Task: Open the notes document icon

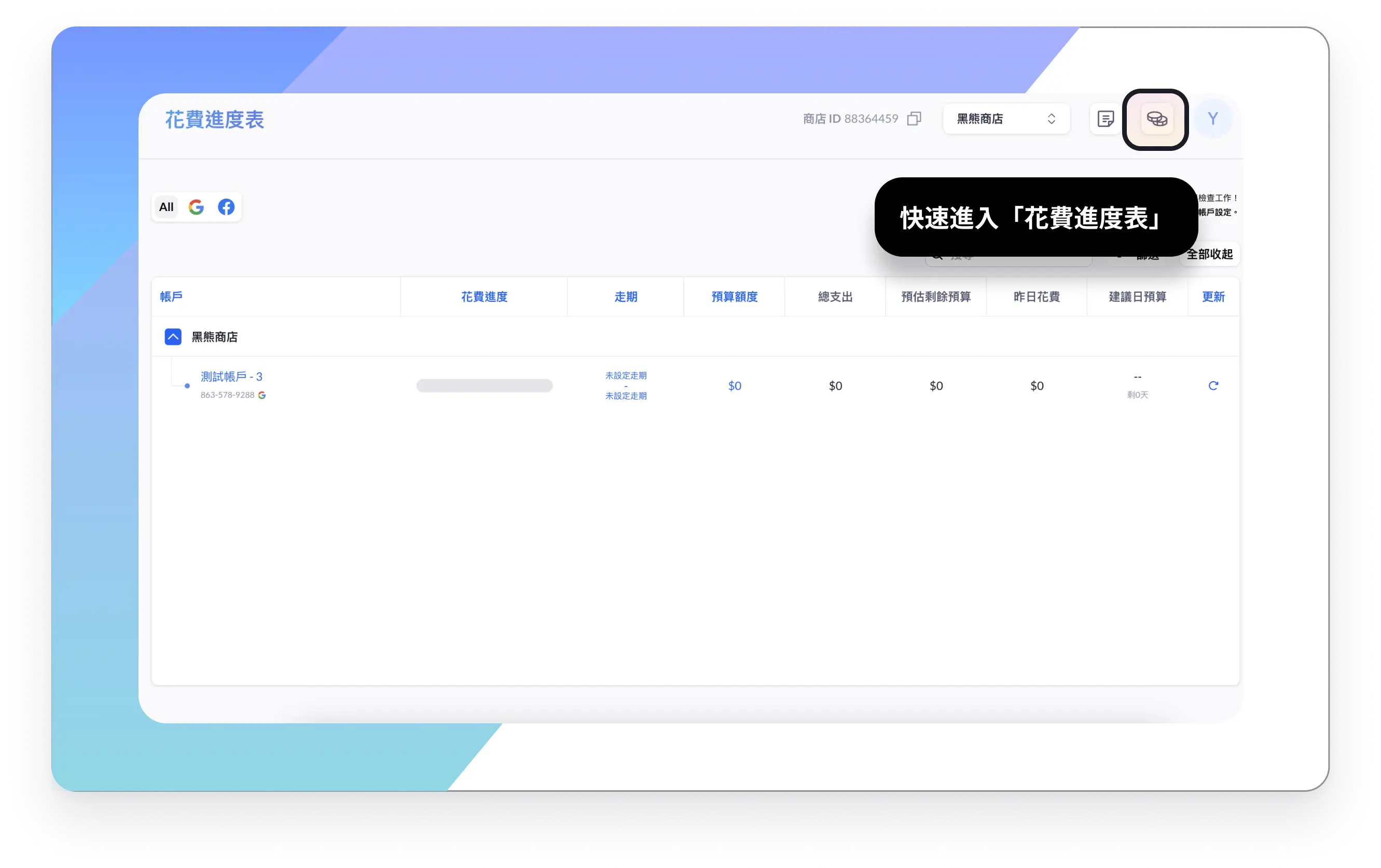Action: 1105,119
